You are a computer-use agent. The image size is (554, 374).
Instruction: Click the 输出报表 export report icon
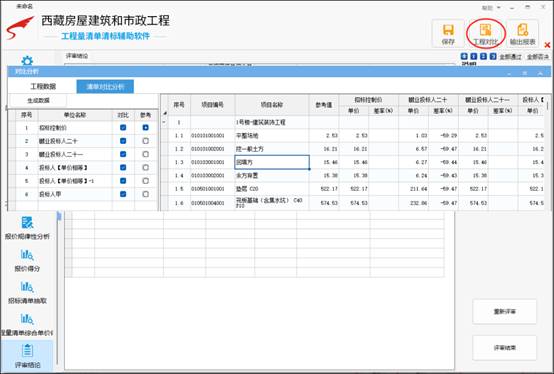click(523, 34)
